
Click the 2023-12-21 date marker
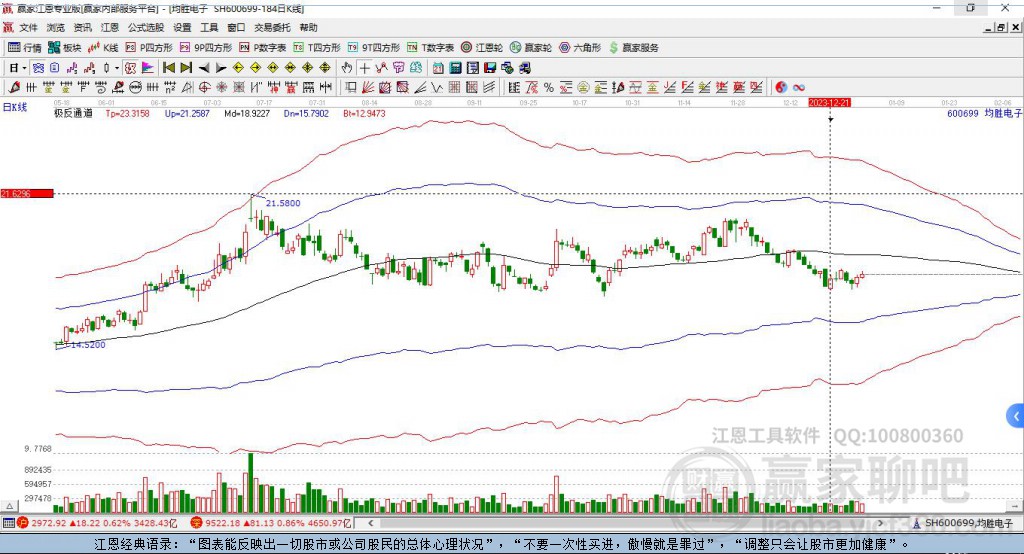(x=829, y=103)
